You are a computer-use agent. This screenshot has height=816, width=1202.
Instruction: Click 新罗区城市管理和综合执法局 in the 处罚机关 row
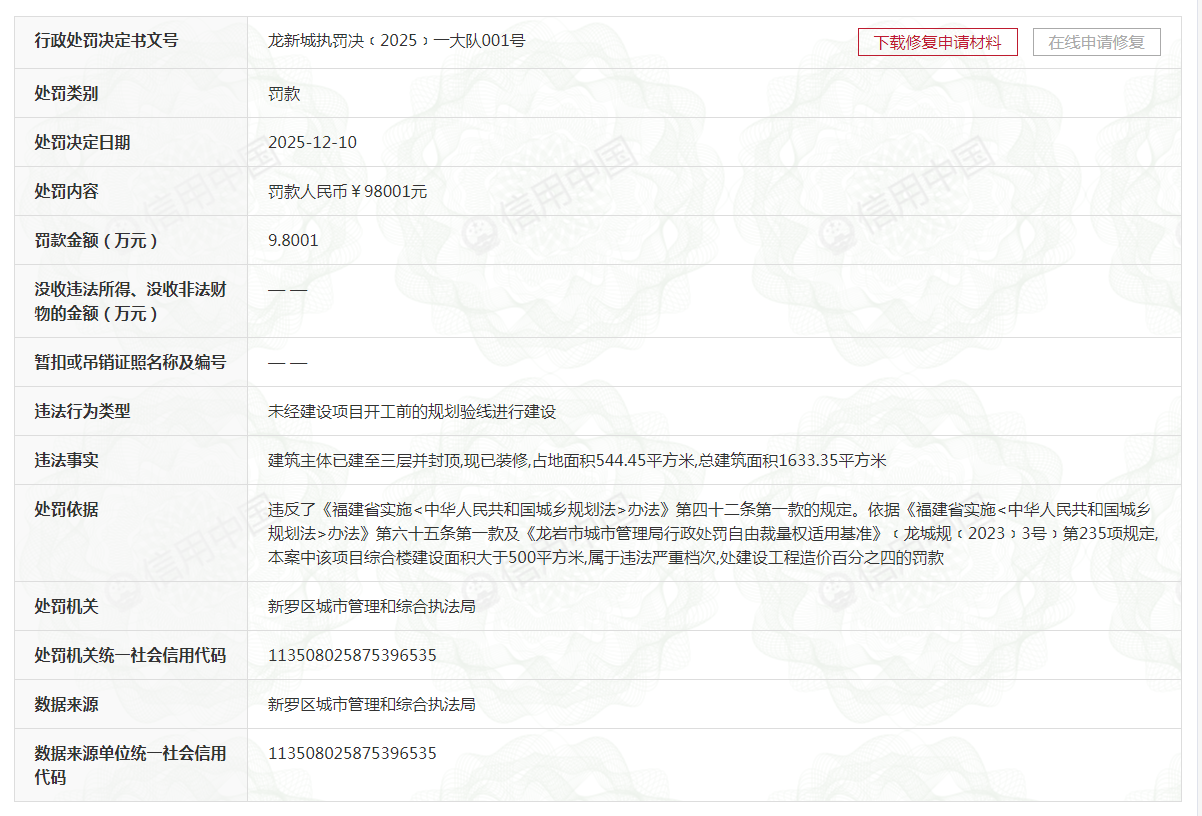coord(371,606)
